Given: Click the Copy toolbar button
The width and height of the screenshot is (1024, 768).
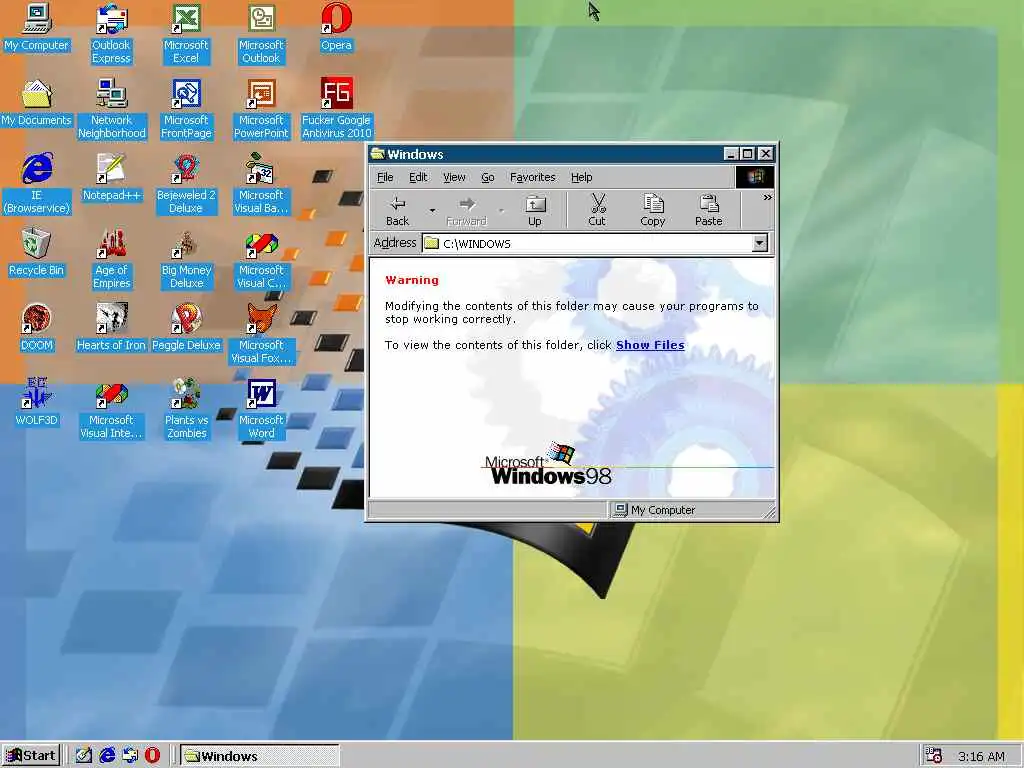Looking at the screenshot, I should [x=652, y=210].
